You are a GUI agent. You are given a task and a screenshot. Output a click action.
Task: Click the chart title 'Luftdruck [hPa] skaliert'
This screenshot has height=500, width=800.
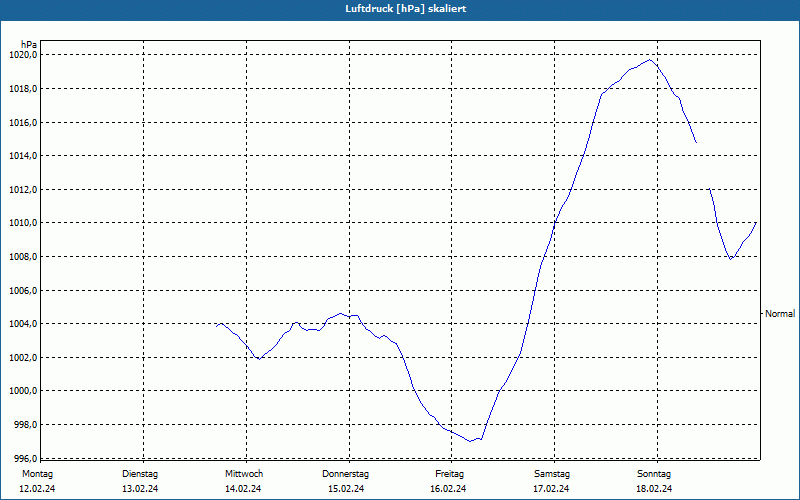pyautogui.click(x=405, y=9)
